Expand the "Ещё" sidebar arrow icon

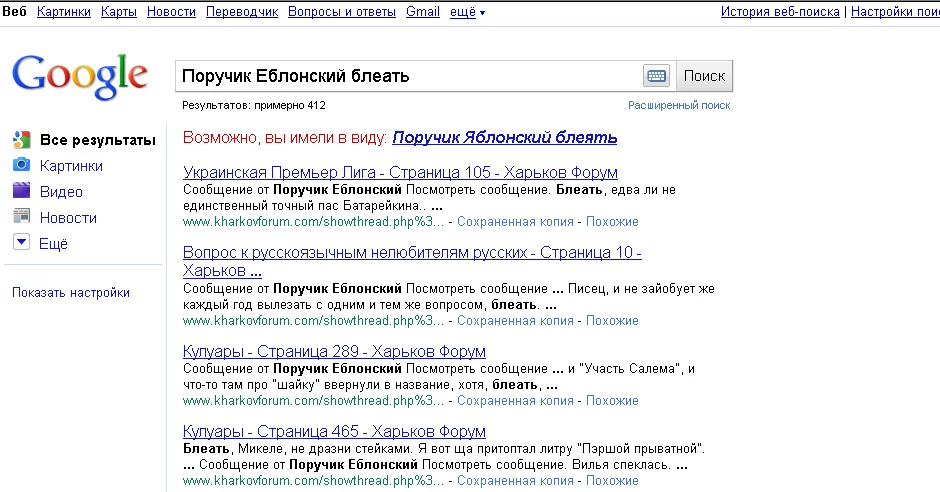(x=22, y=242)
